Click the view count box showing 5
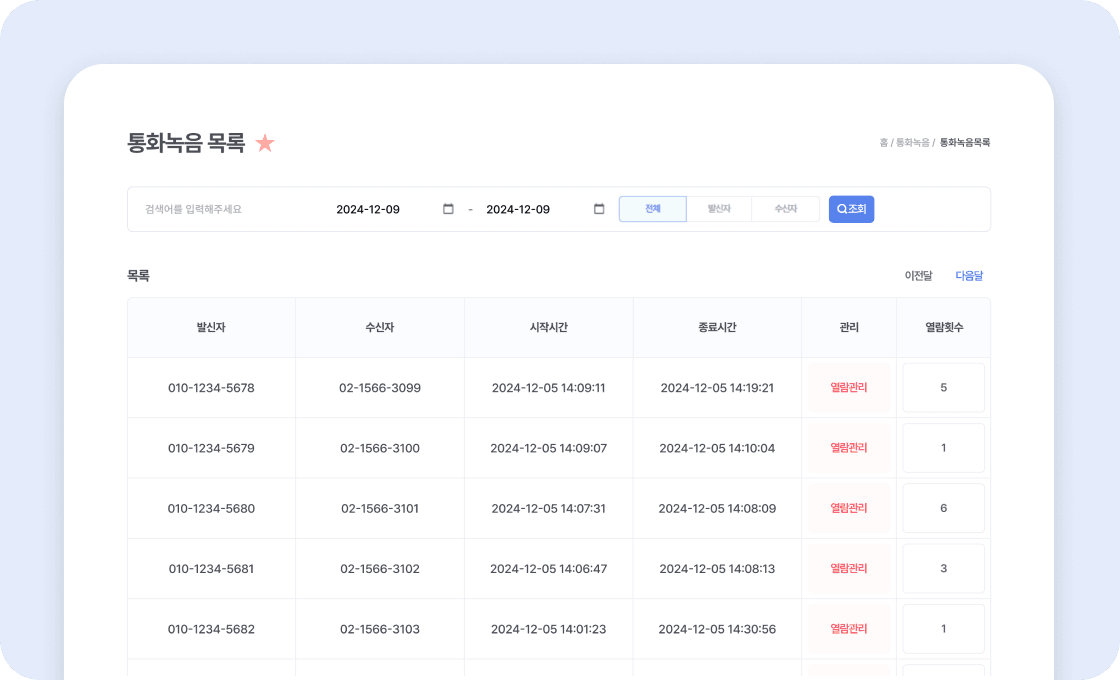1120x680 pixels. coord(943,388)
